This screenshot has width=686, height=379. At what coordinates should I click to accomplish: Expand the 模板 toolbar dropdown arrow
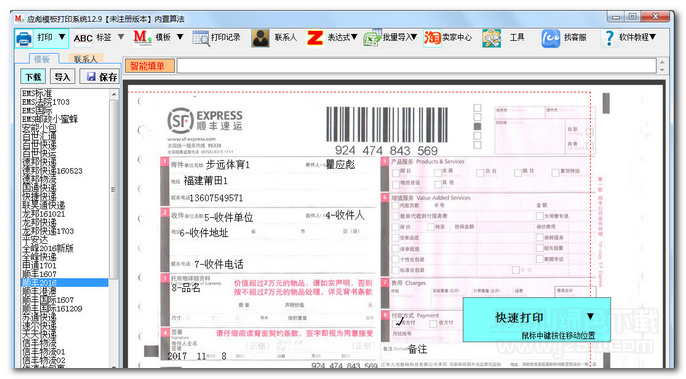pyautogui.click(x=180, y=37)
